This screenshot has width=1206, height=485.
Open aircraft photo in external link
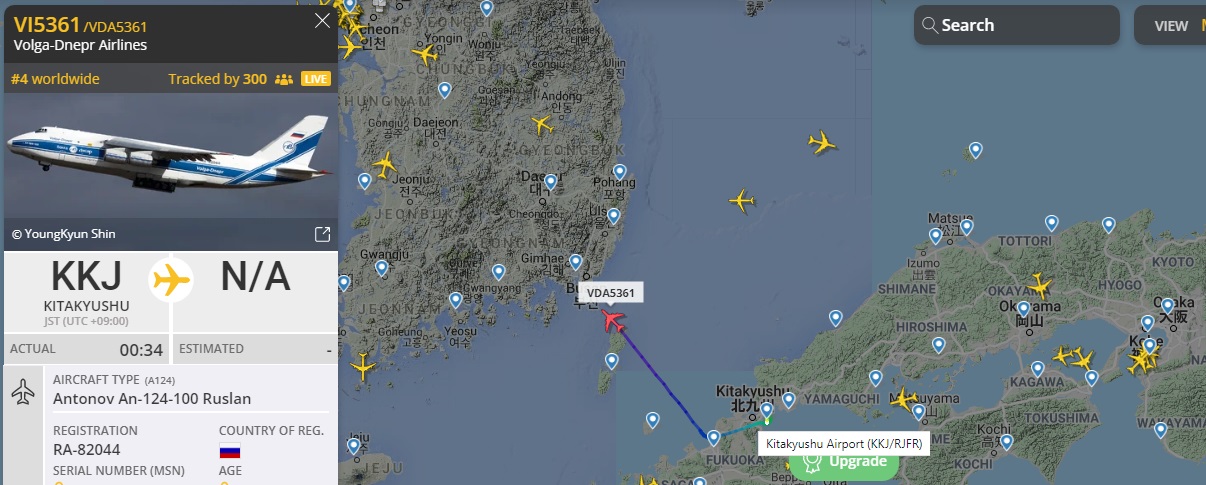(322, 234)
